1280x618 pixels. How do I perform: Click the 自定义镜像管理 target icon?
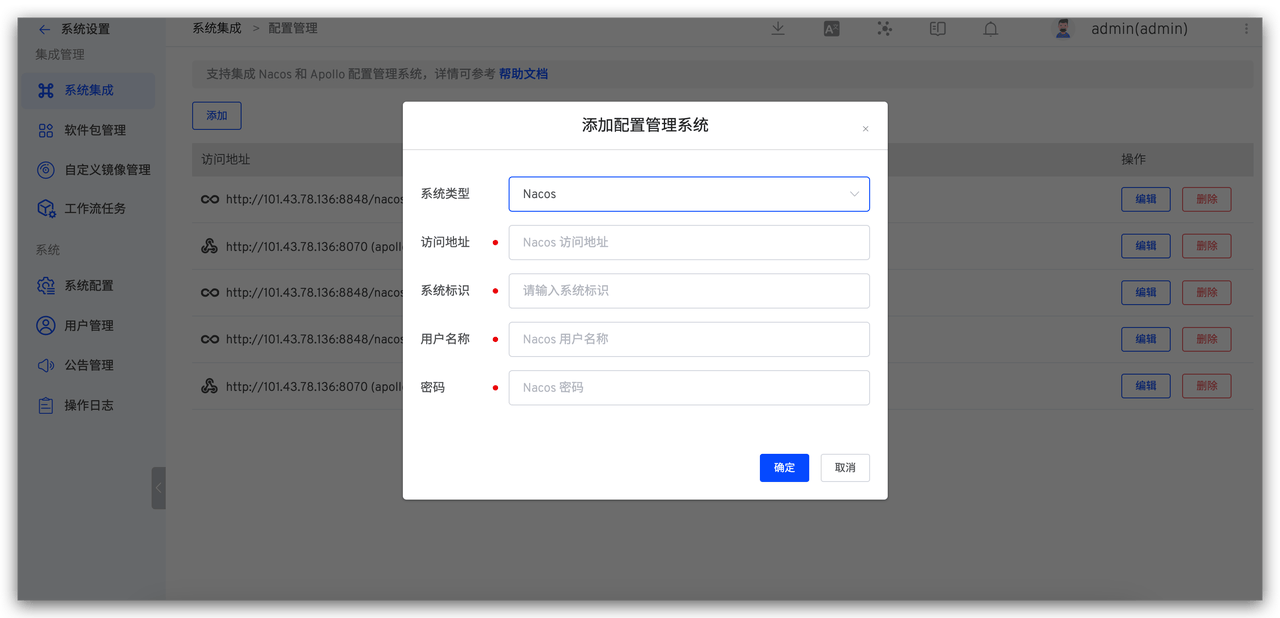(x=45, y=169)
